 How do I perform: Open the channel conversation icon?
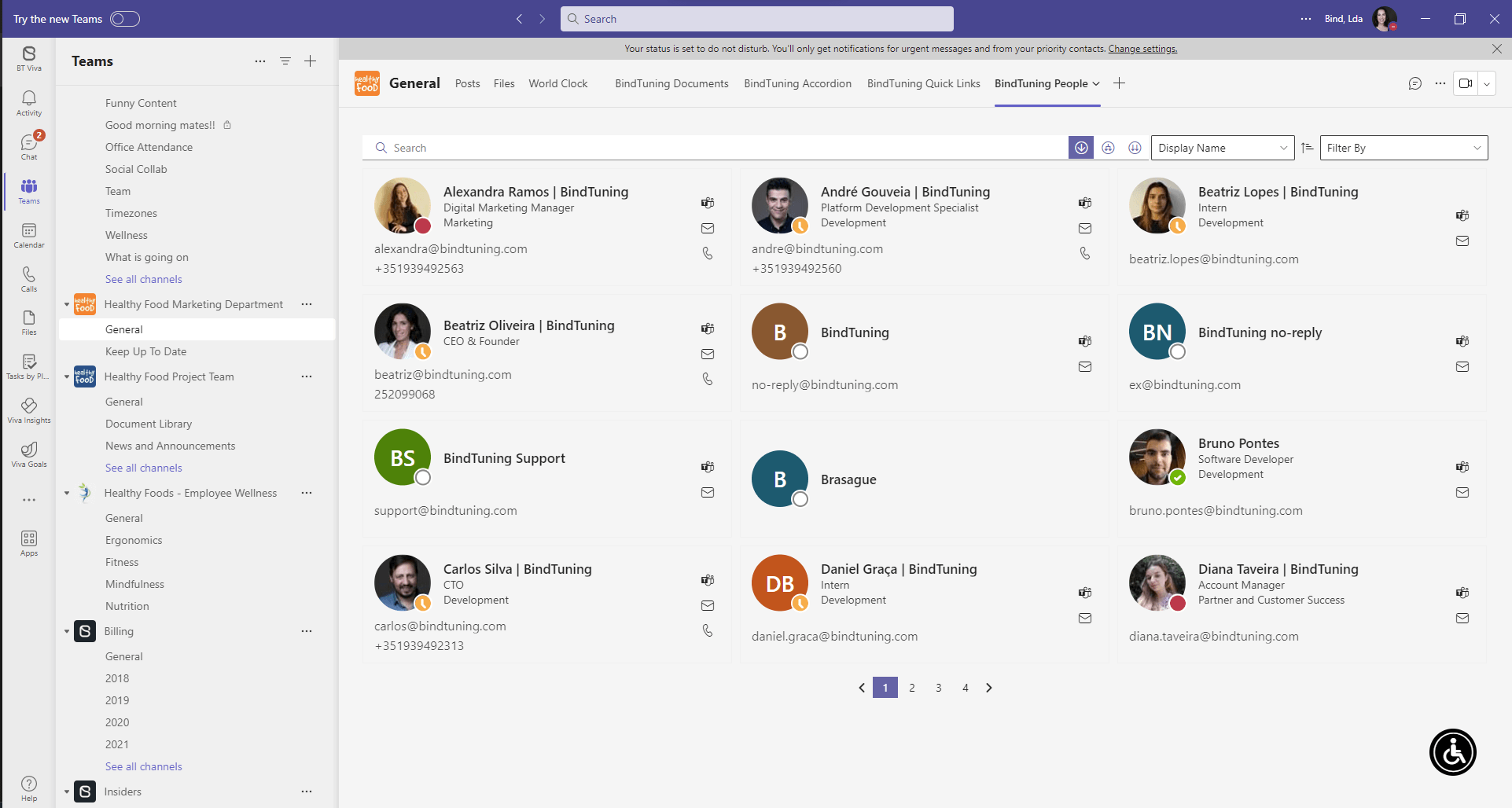tap(1415, 83)
